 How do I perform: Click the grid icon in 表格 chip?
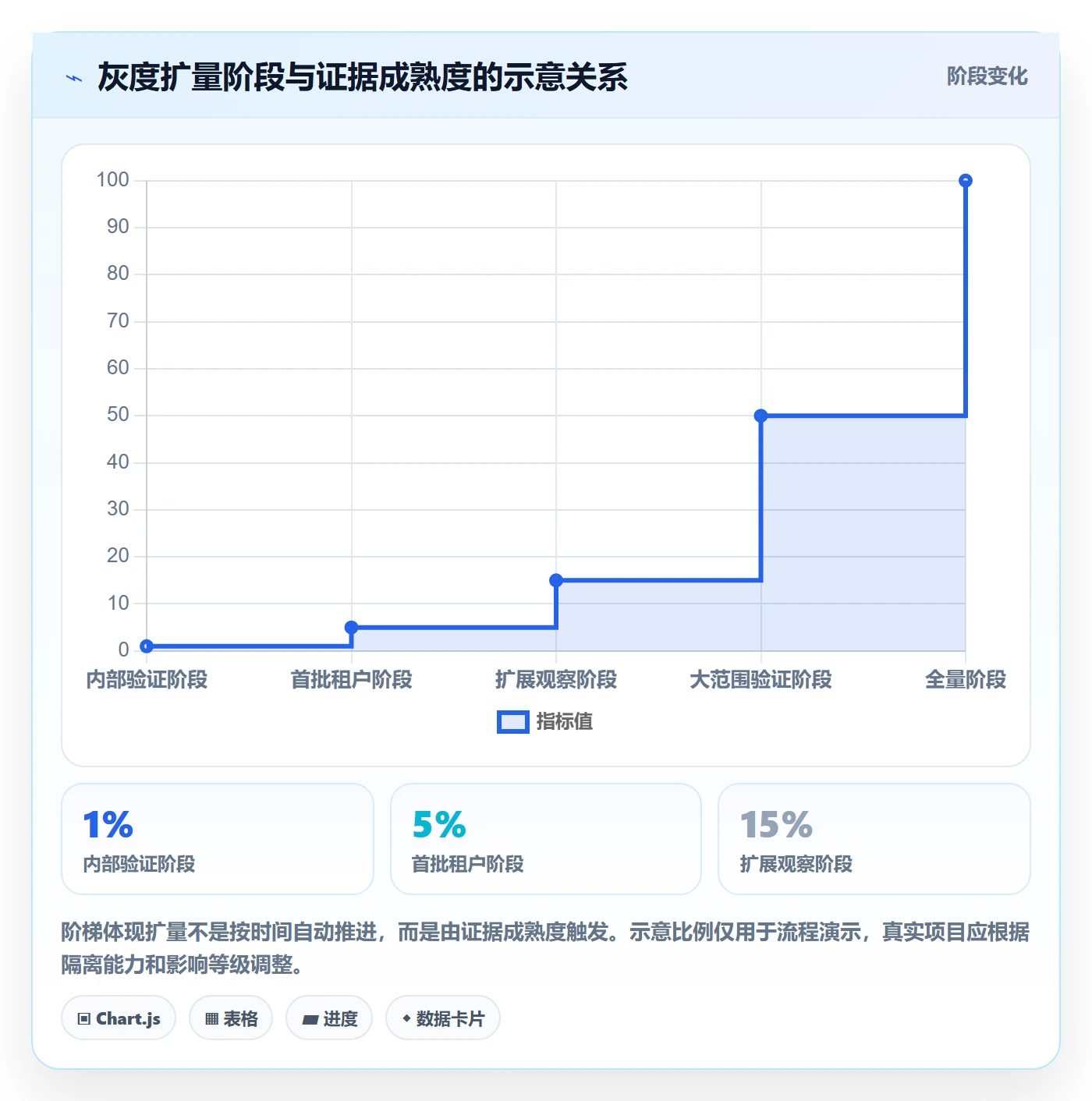click(x=211, y=1019)
